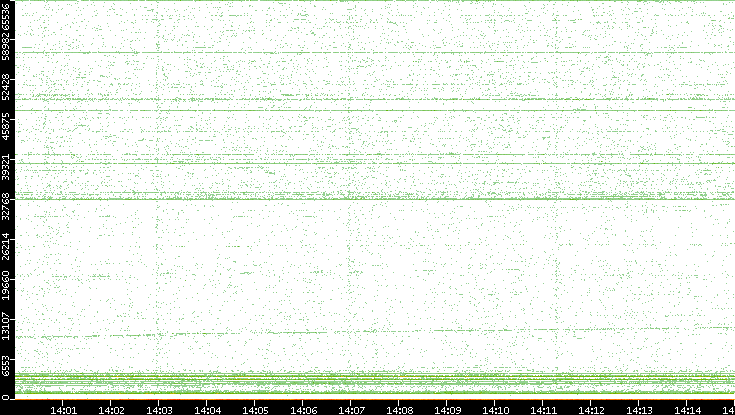Click the 14:01 time axis label

coord(63,410)
